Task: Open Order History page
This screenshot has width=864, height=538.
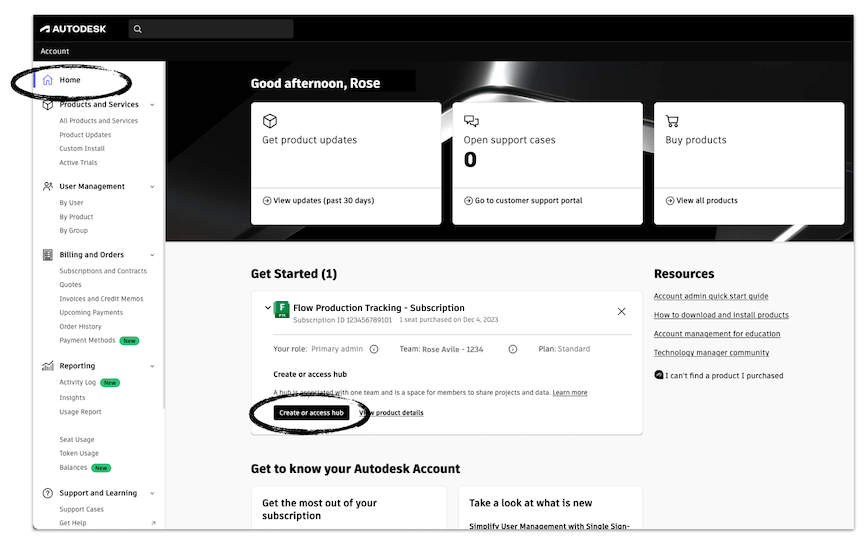Action: click(80, 326)
